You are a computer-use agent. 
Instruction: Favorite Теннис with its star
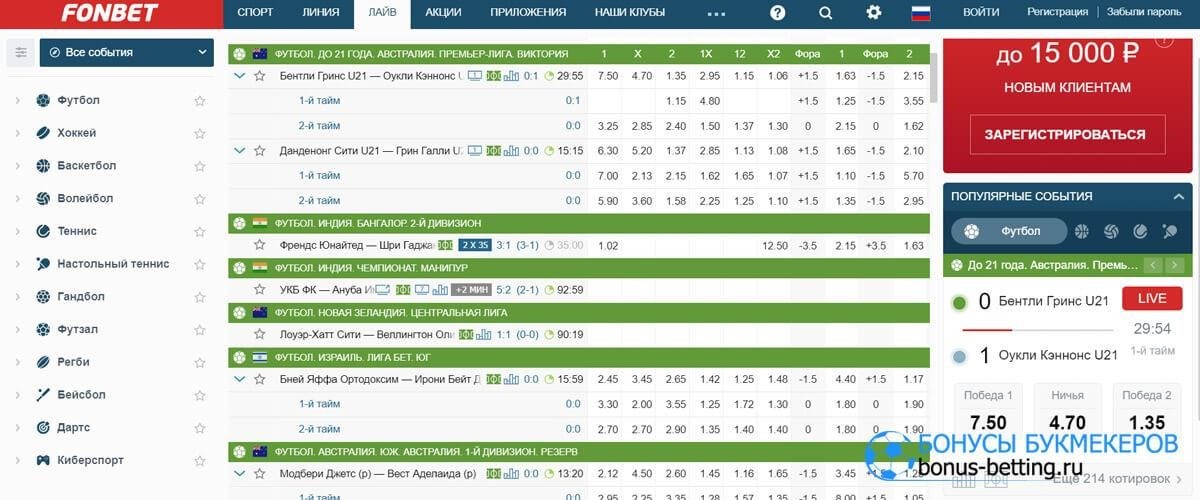200,231
